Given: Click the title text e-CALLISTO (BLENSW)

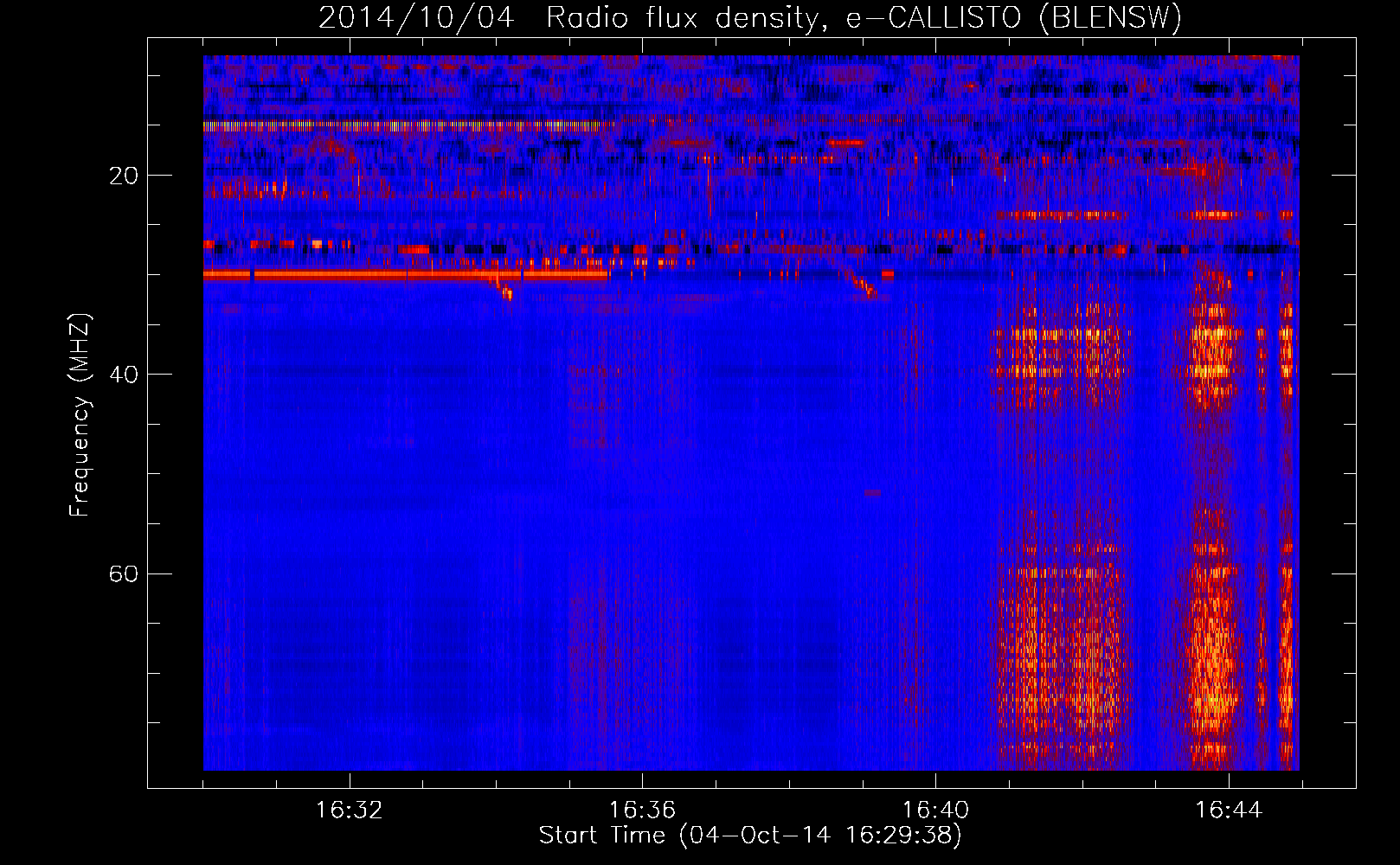Looking at the screenshot, I should (1014, 17).
